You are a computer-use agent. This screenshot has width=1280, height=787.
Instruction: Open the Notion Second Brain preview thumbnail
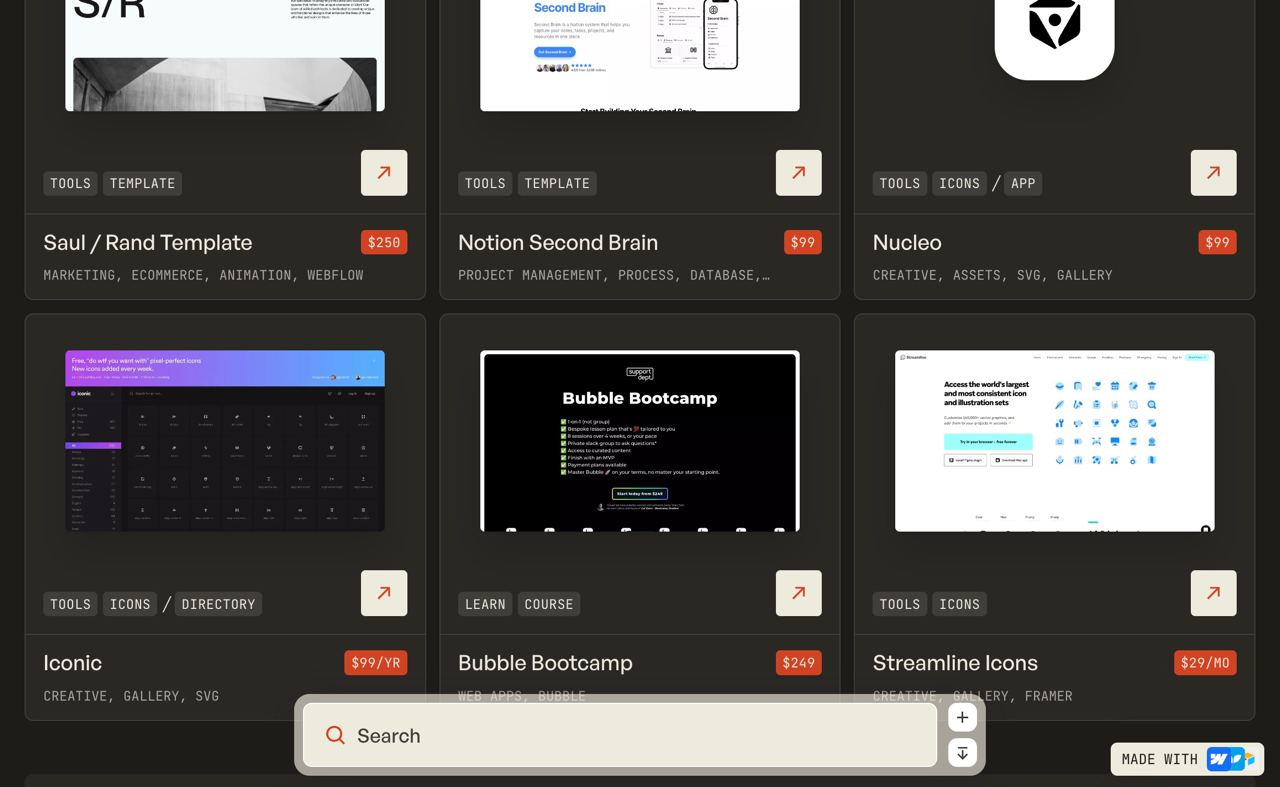point(640,55)
